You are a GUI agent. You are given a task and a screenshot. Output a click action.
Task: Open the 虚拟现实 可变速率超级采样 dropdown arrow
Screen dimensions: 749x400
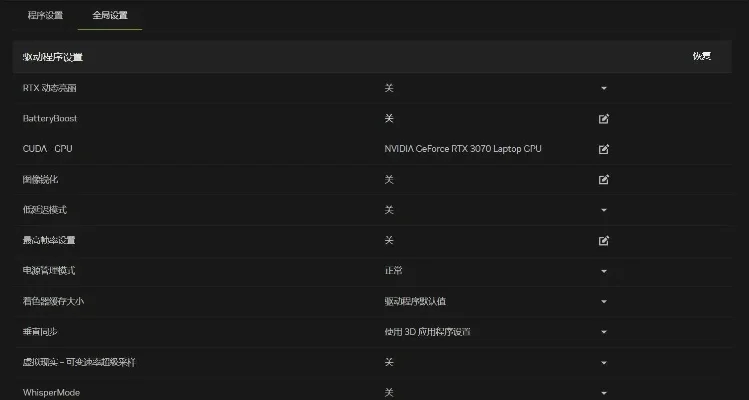(604, 362)
